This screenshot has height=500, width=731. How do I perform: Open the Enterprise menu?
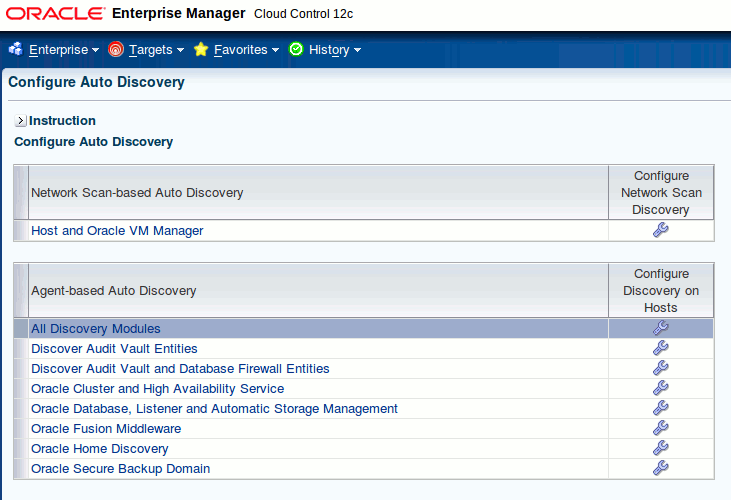[63, 50]
